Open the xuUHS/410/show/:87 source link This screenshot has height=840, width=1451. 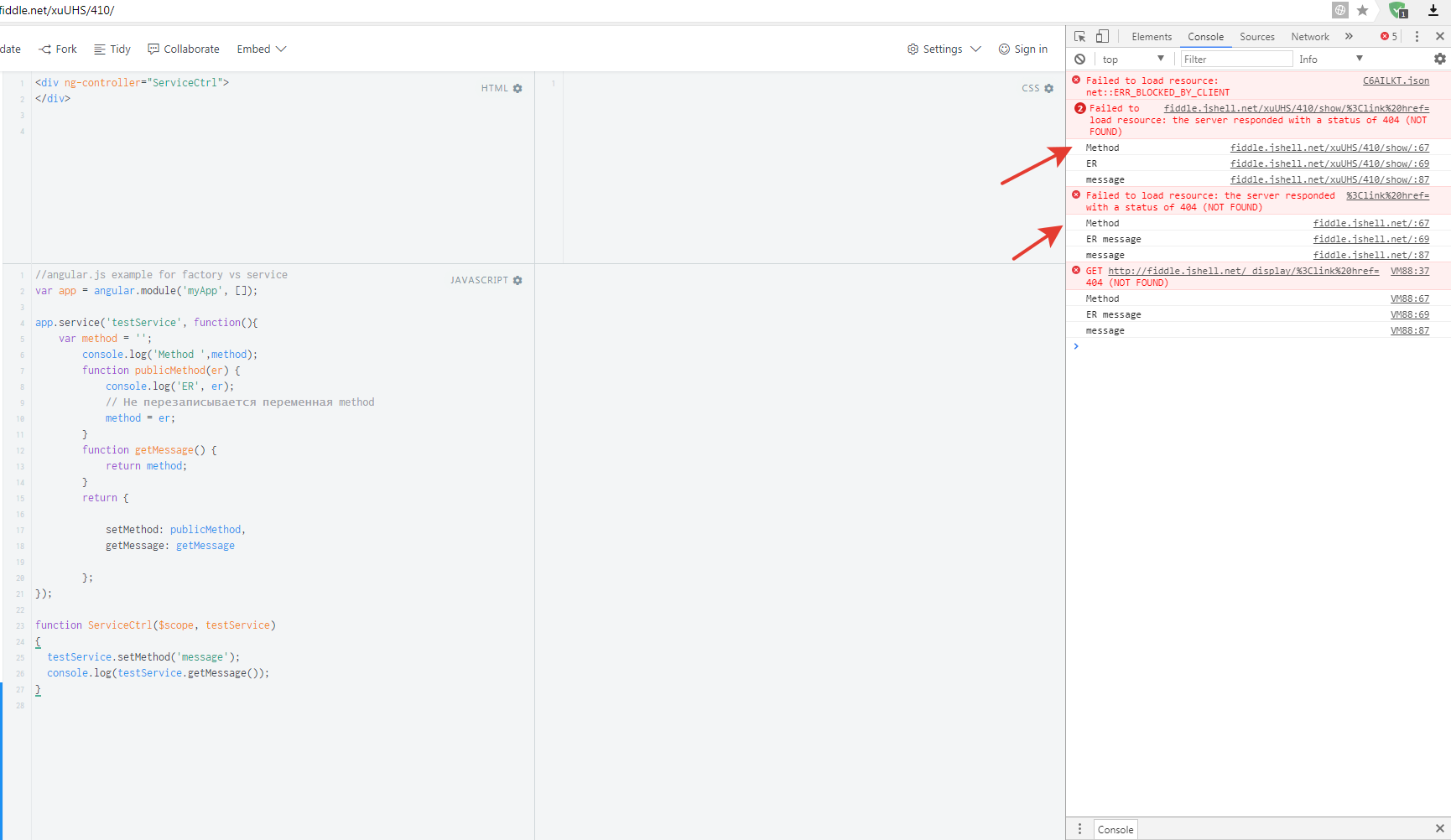(1329, 180)
